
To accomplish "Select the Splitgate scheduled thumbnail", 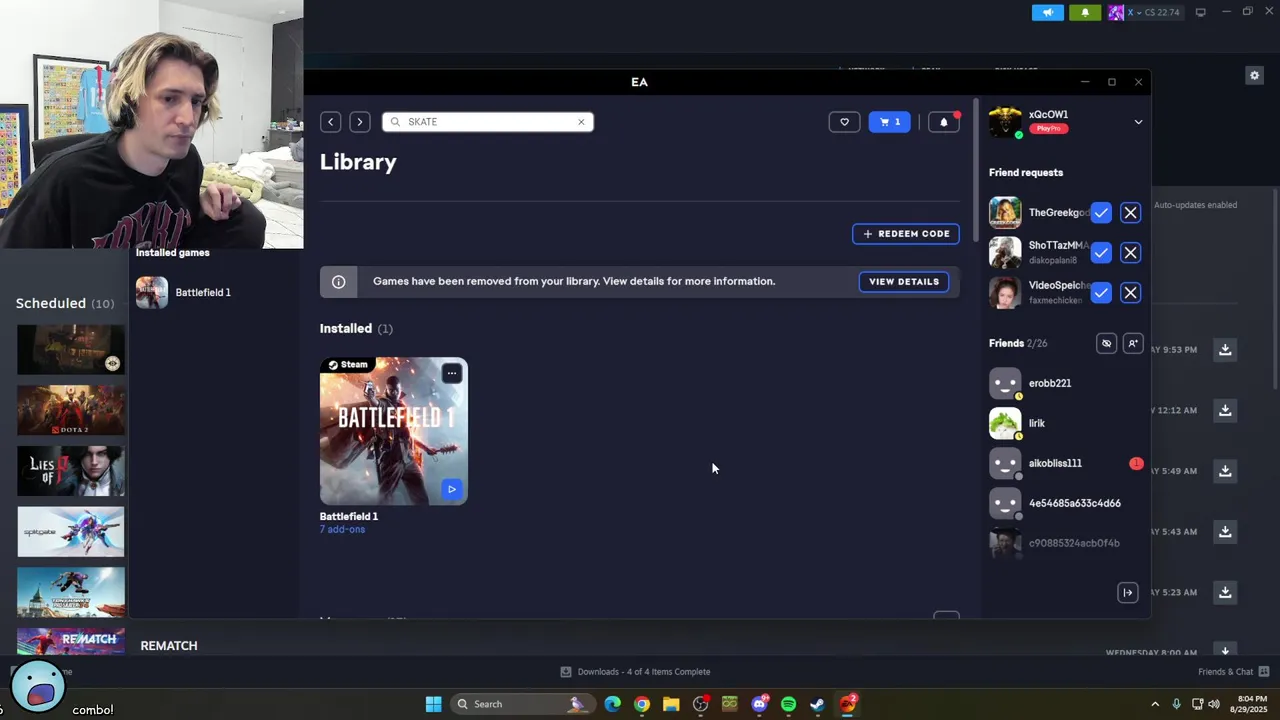I will (71, 531).
